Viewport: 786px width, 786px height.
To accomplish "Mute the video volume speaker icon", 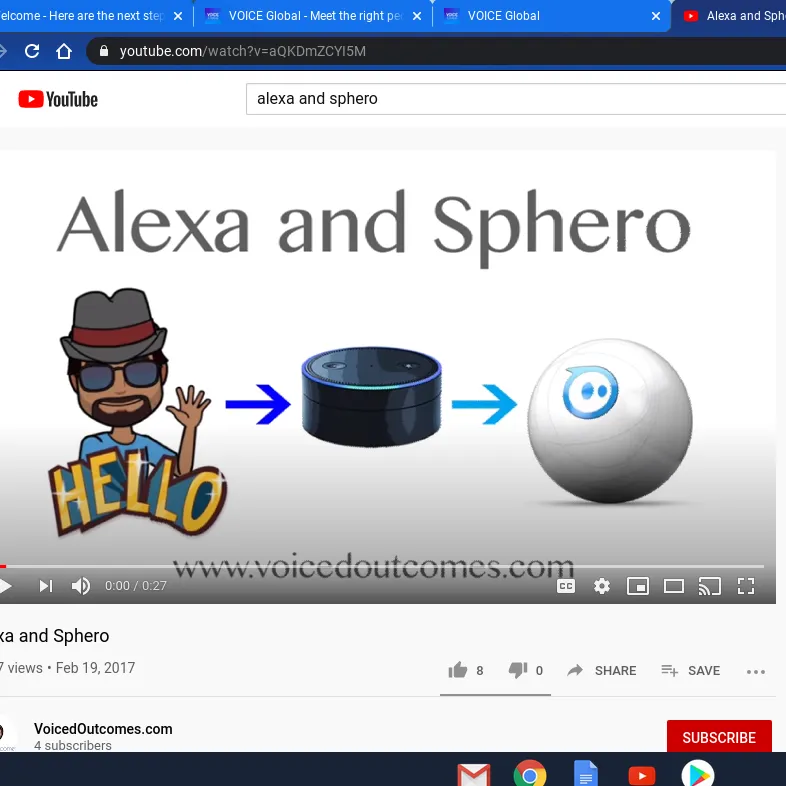I will pos(81,586).
